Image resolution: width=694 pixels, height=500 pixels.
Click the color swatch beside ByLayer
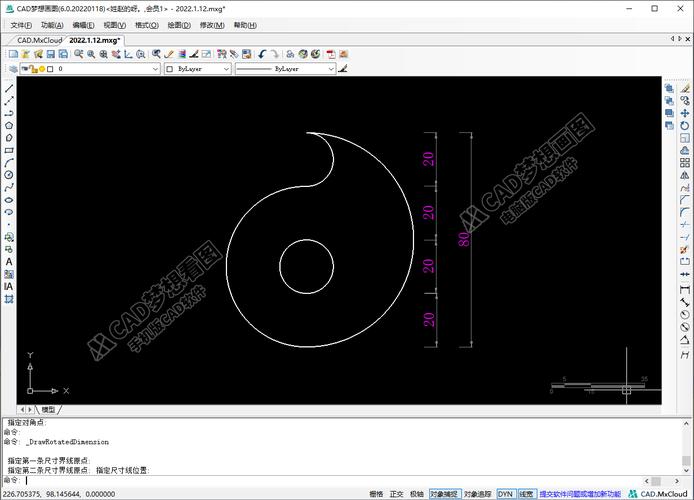pyautogui.click(x=170, y=70)
